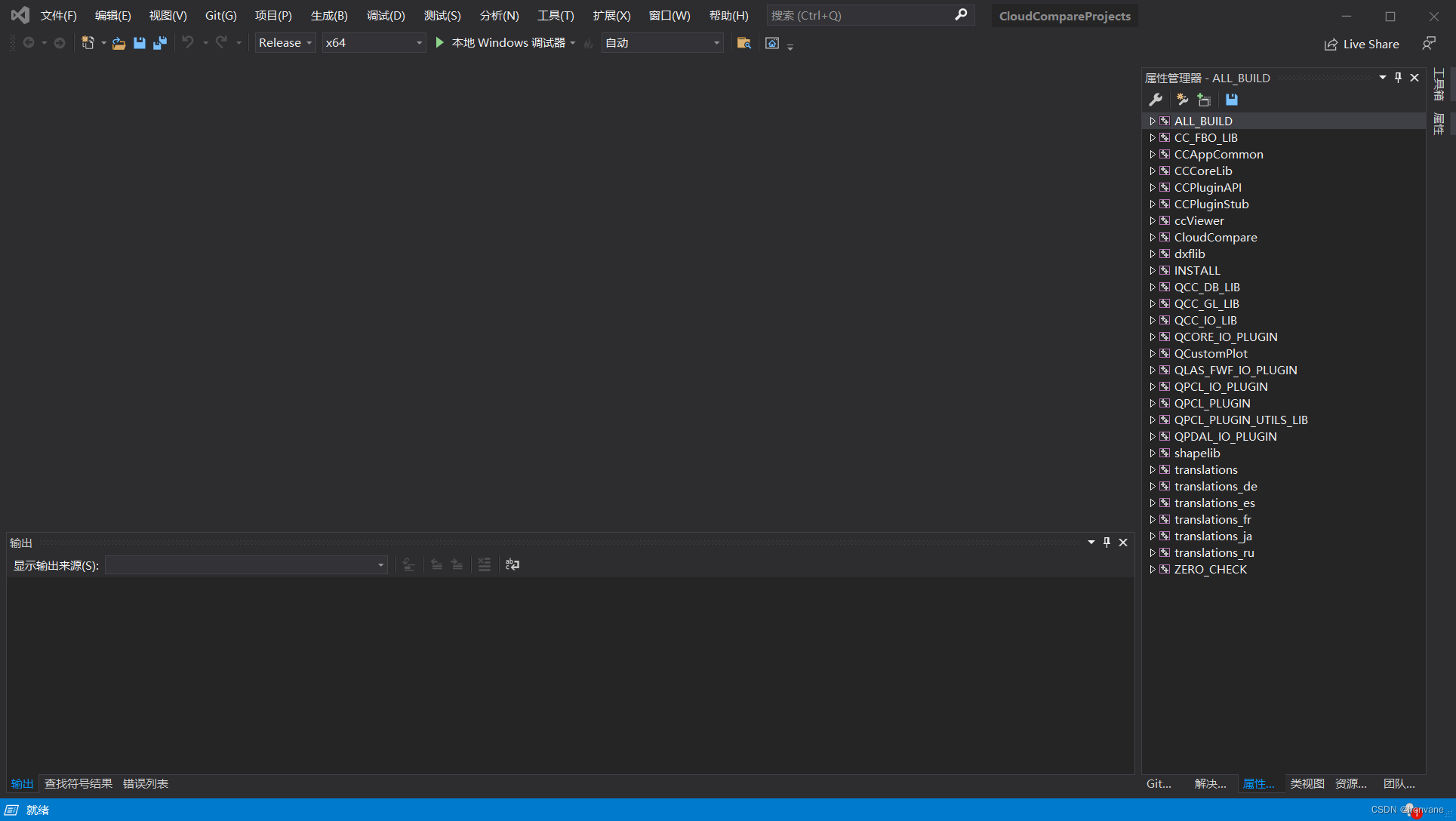Pin the Property Manager panel
The height and width of the screenshot is (821, 1456).
[x=1398, y=77]
